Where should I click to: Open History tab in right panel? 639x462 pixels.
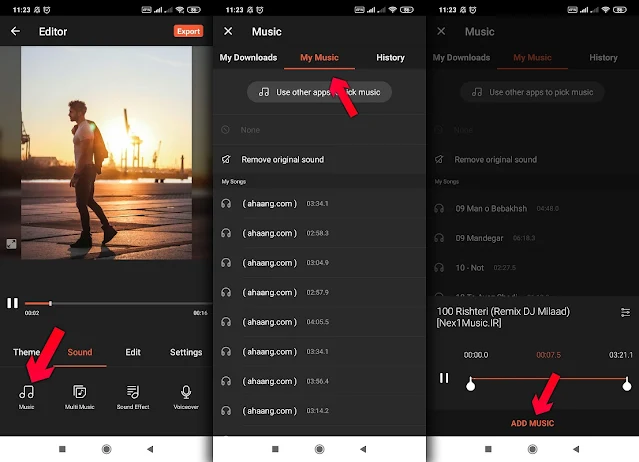(603, 57)
